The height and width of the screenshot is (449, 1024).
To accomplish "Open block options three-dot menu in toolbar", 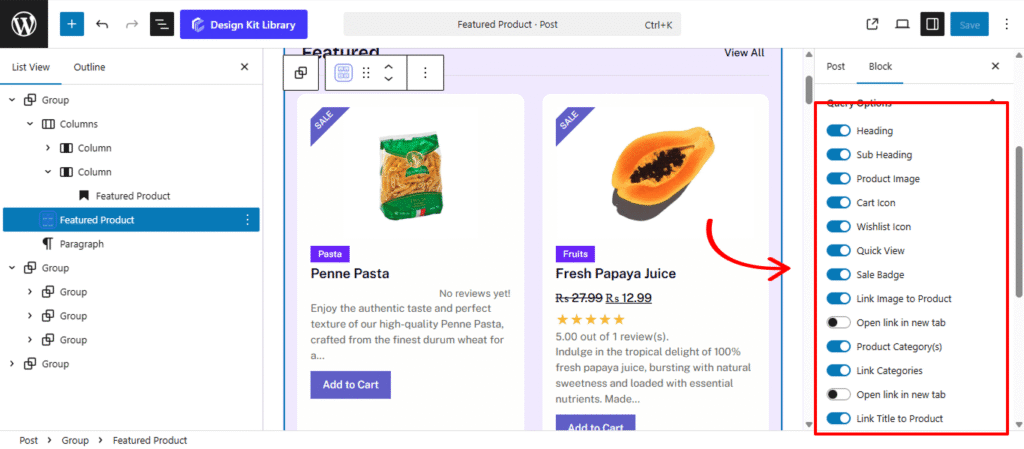I will coord(425,73).
